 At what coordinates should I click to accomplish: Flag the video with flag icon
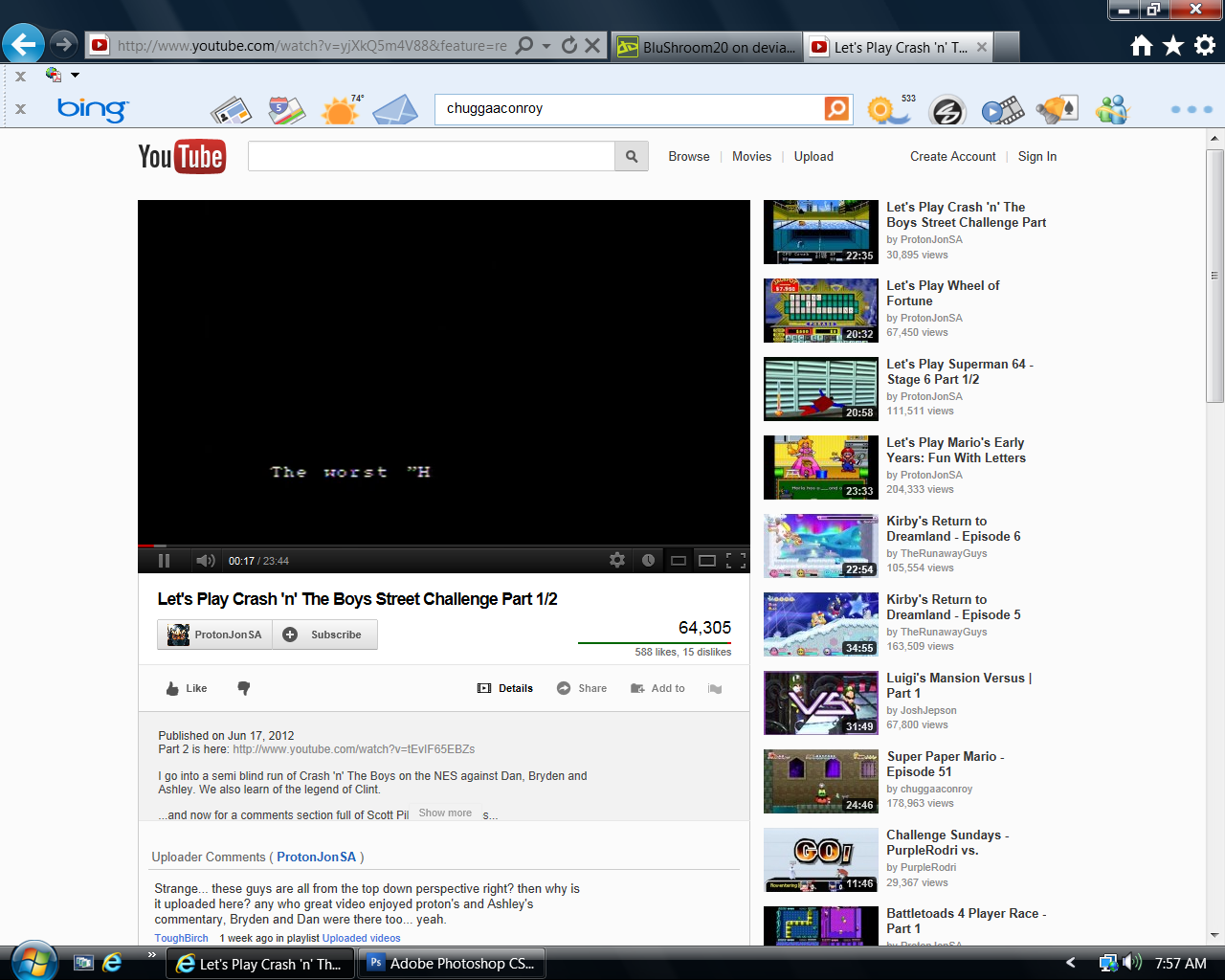pyautogui.click(x=715, y=688)
